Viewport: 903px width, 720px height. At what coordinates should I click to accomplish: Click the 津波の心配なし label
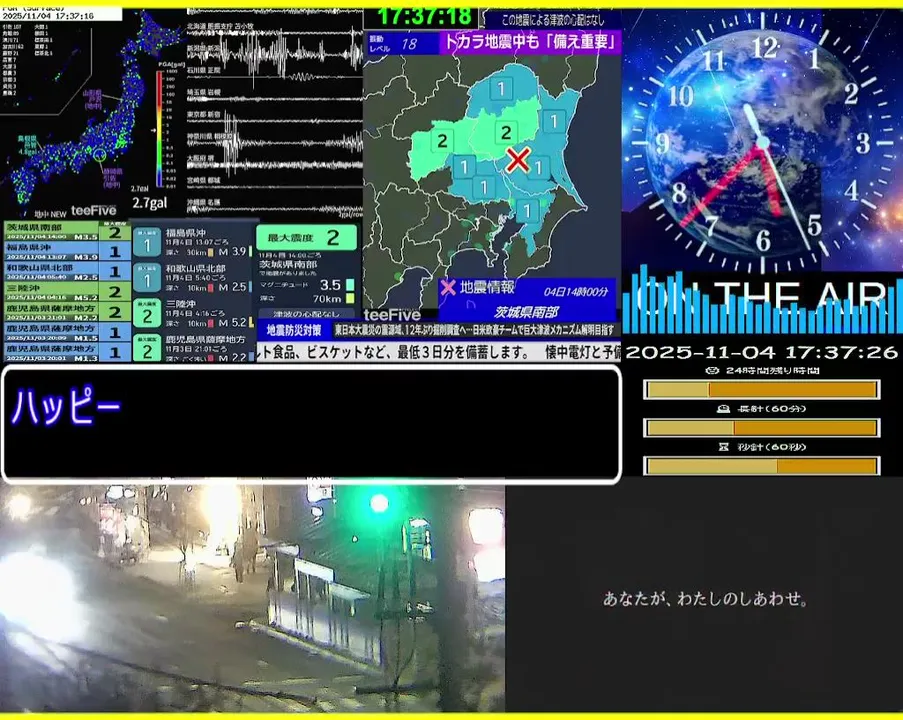click(306, 314)
